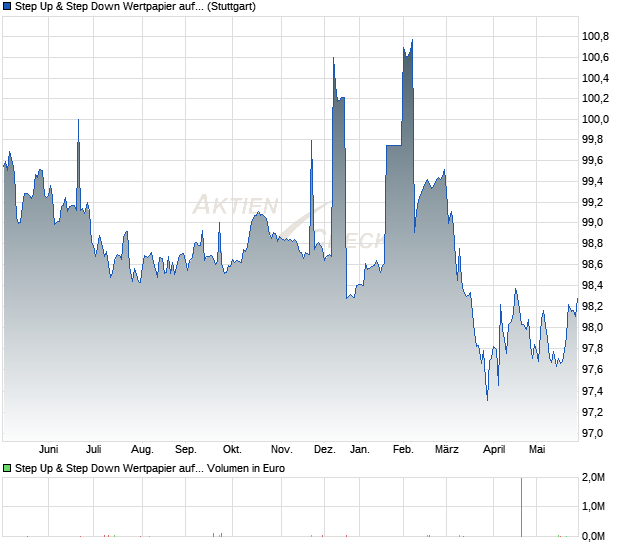
Task: Click the 100,8 price axis value
Action: [x=595, y=37]
